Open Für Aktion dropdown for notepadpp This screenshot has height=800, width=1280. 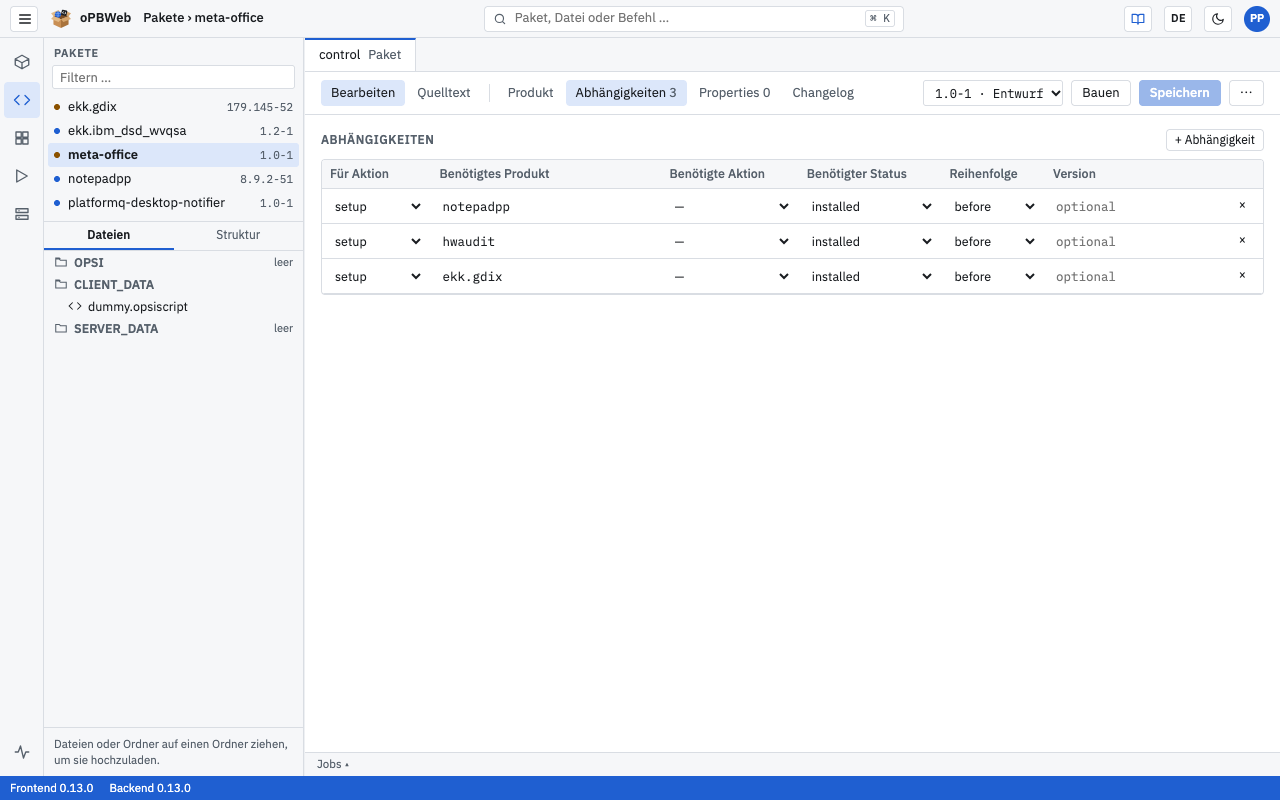[x=378, y=207]
